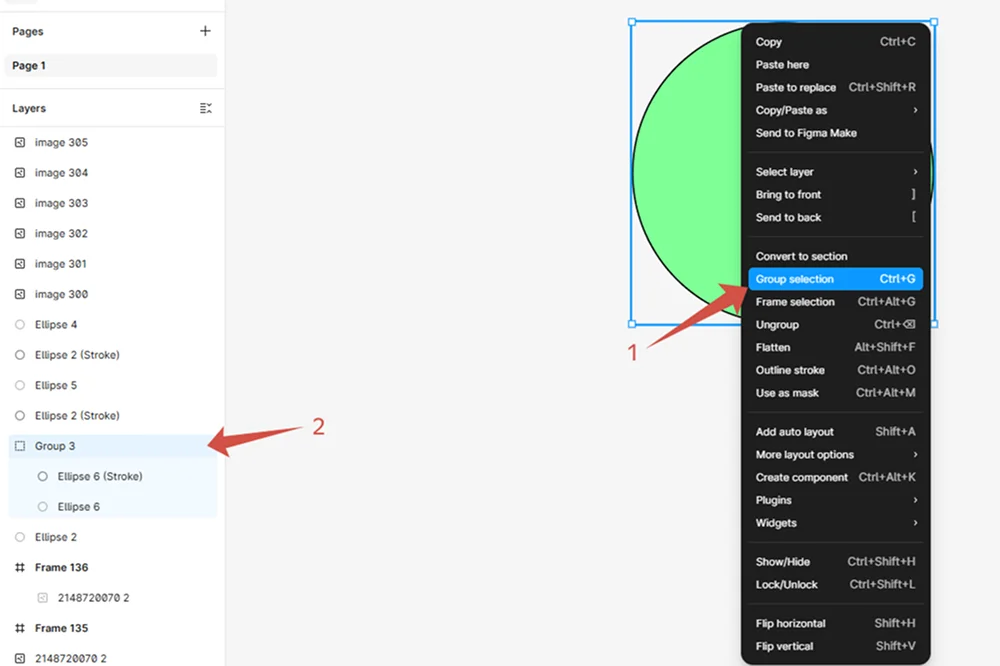Screen dimensions: 1000x666
Task: Click the image 305 layer icon
Action: click(x=20, y=143)
